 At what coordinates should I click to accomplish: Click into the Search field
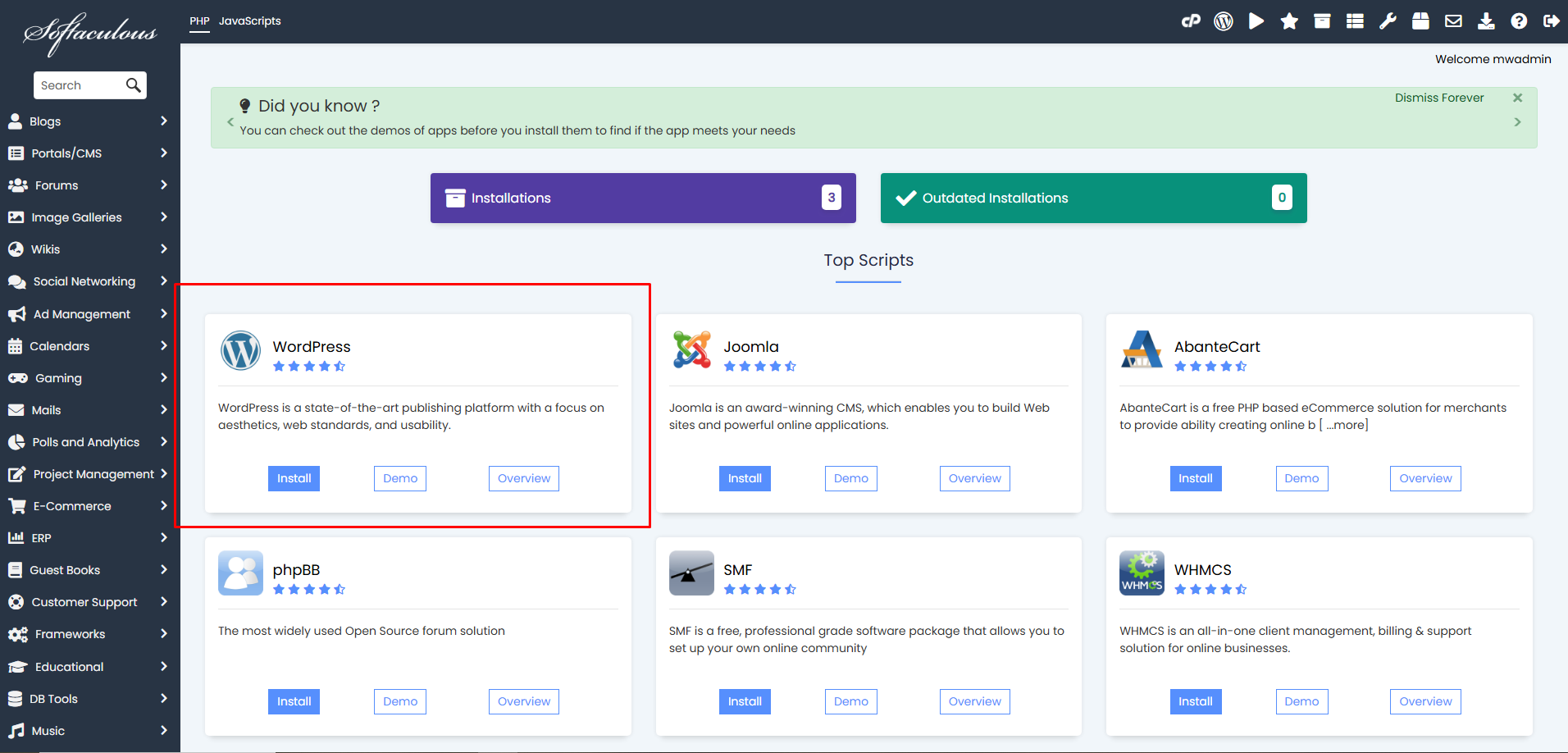[x=80, y=85]
